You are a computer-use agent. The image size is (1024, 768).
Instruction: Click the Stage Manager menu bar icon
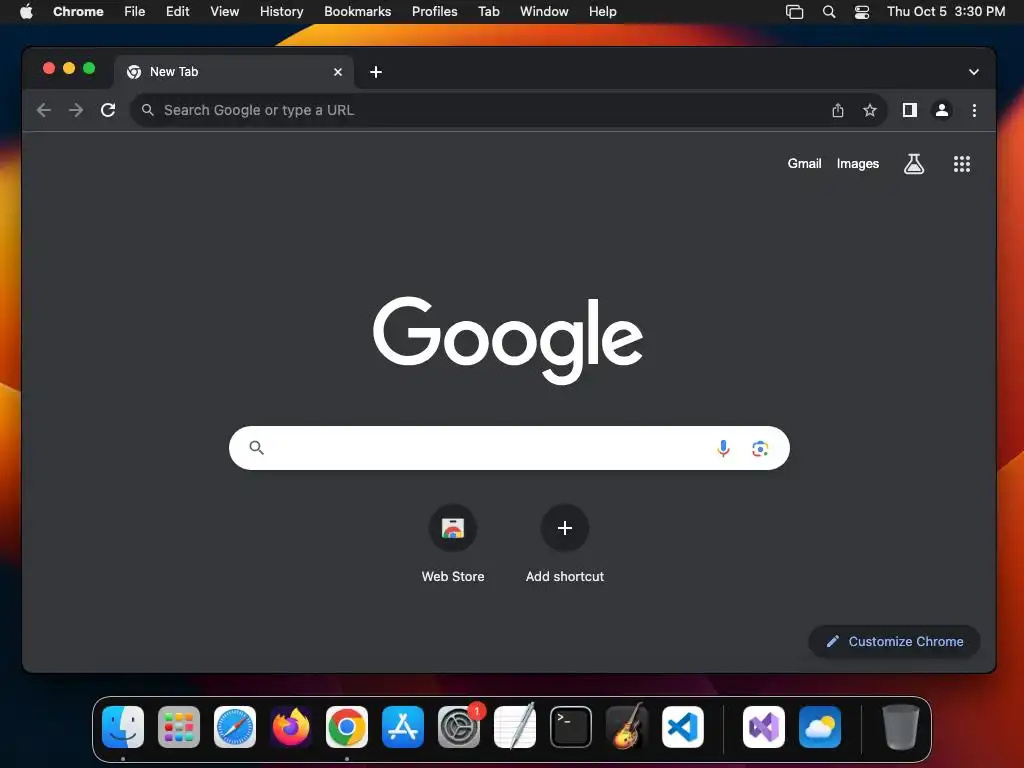click(794, 12)
